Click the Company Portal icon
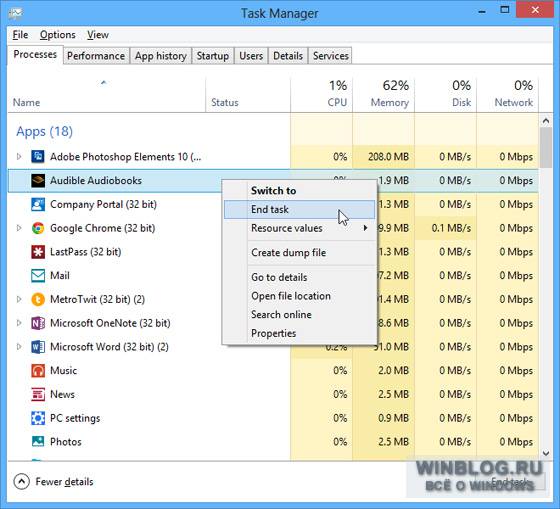 38,204
